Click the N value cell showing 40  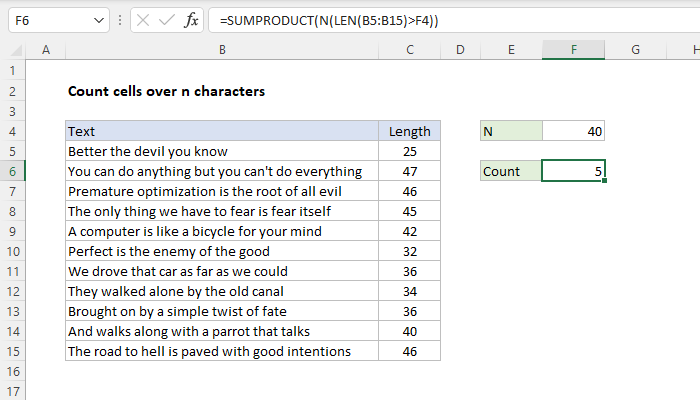[x=574, y=131]
